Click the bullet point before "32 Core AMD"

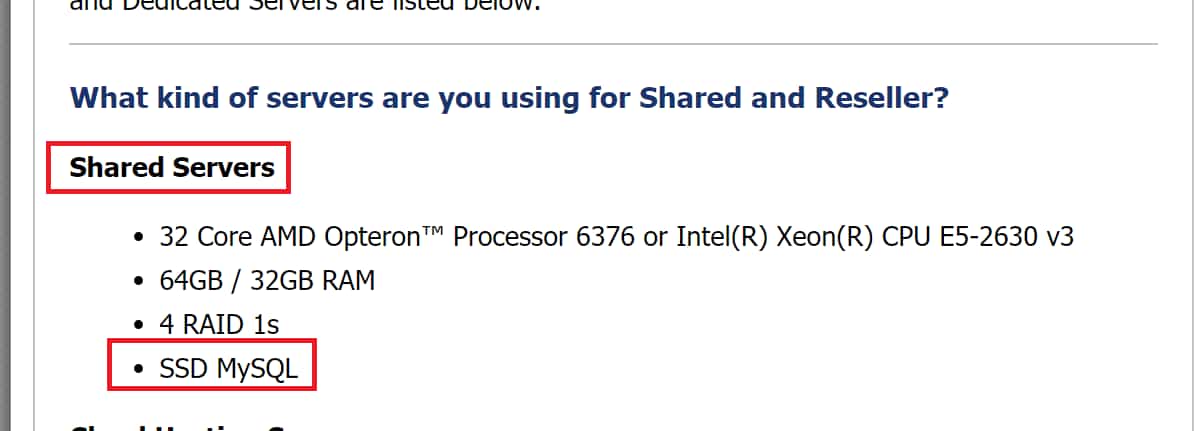[139, 238]
